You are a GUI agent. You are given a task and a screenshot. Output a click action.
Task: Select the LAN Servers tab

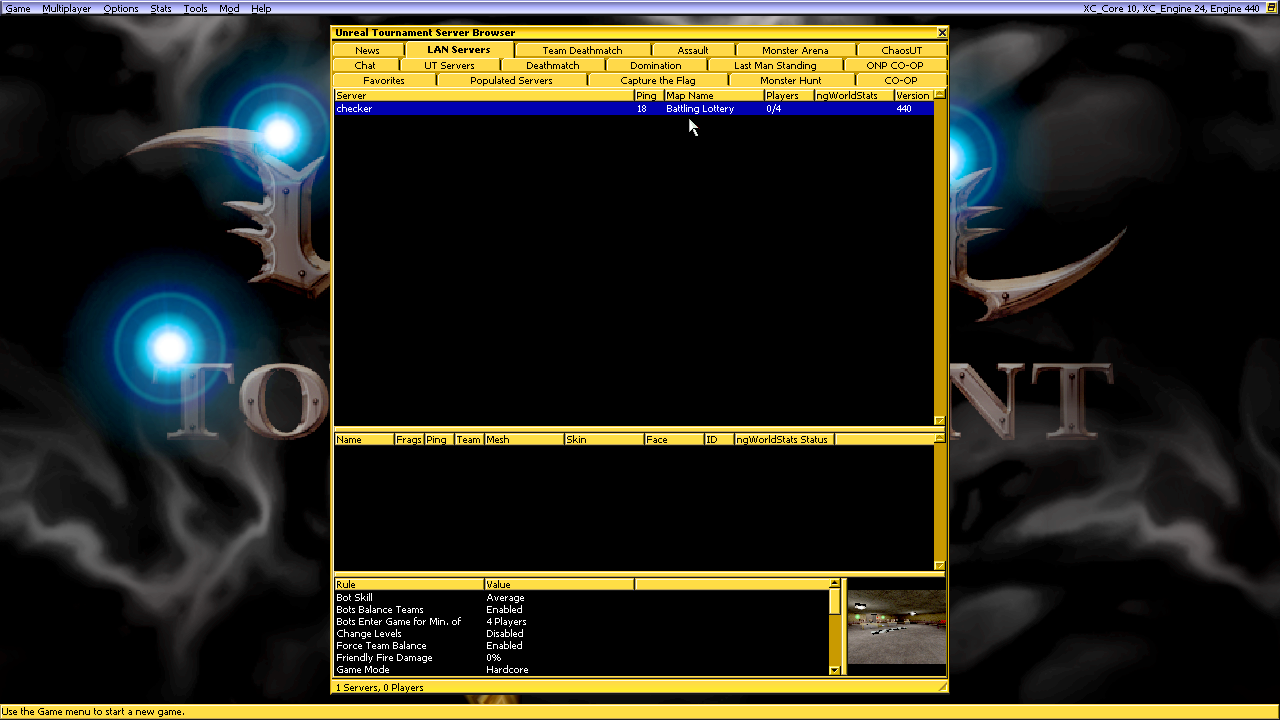click(459, 49)
